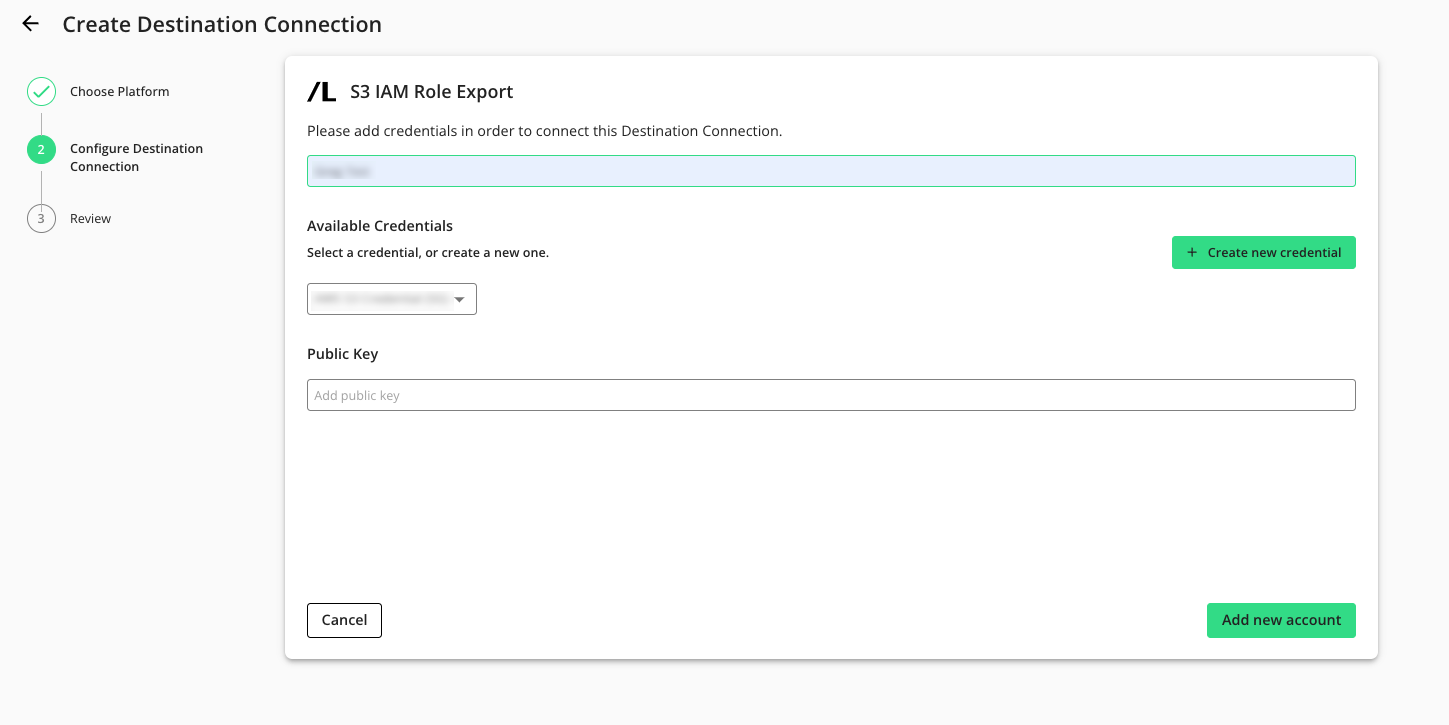Click the Available Credentials heading
The image size is (1449, 725).
tap(380, 226)
